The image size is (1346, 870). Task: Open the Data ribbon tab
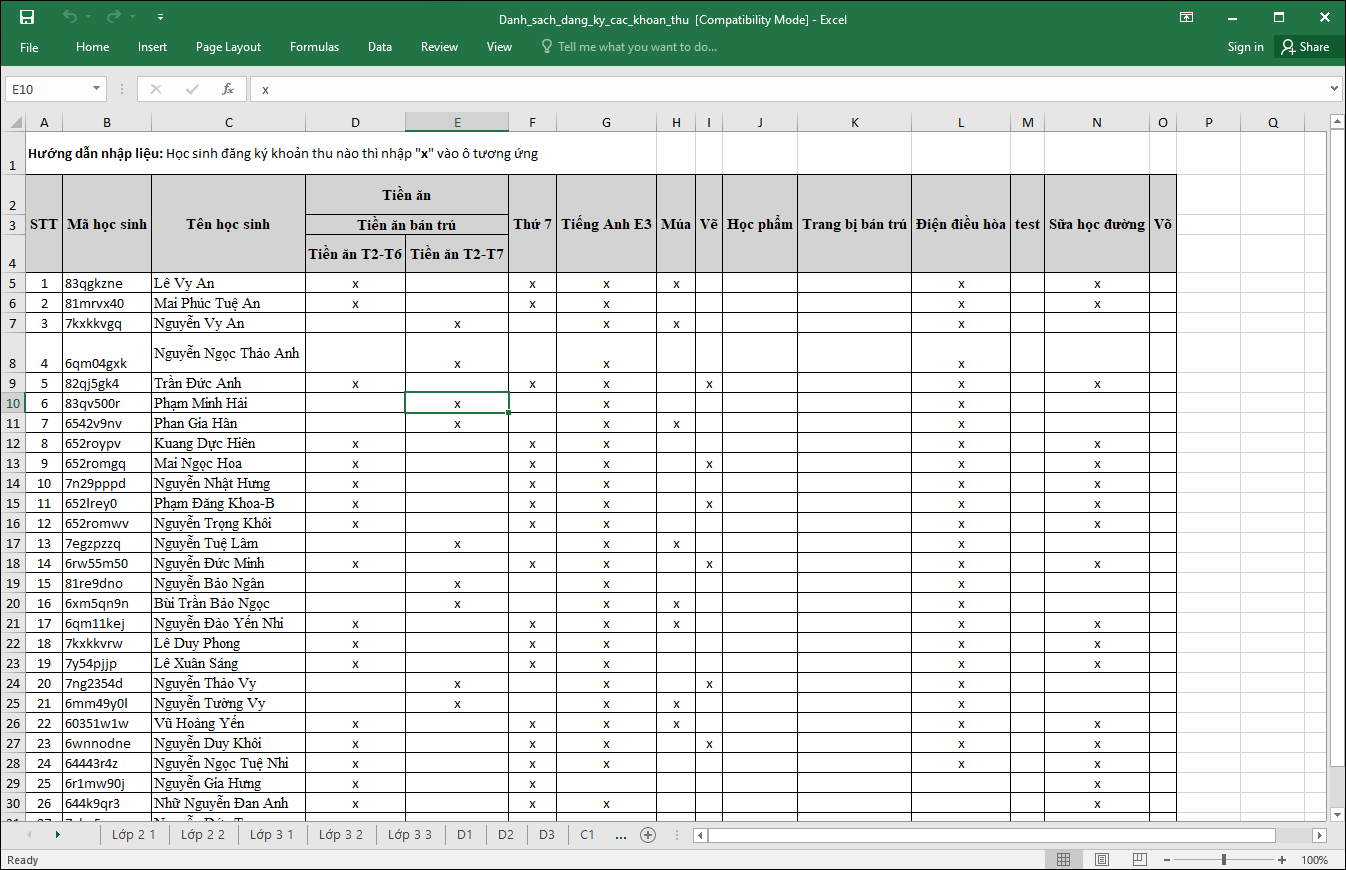(380, 47)
